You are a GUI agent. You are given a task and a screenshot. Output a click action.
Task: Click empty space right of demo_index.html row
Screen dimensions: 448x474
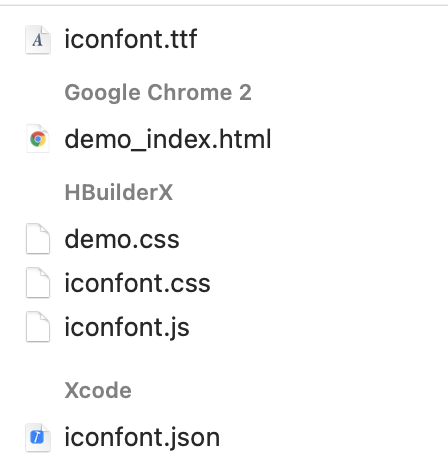358,139
